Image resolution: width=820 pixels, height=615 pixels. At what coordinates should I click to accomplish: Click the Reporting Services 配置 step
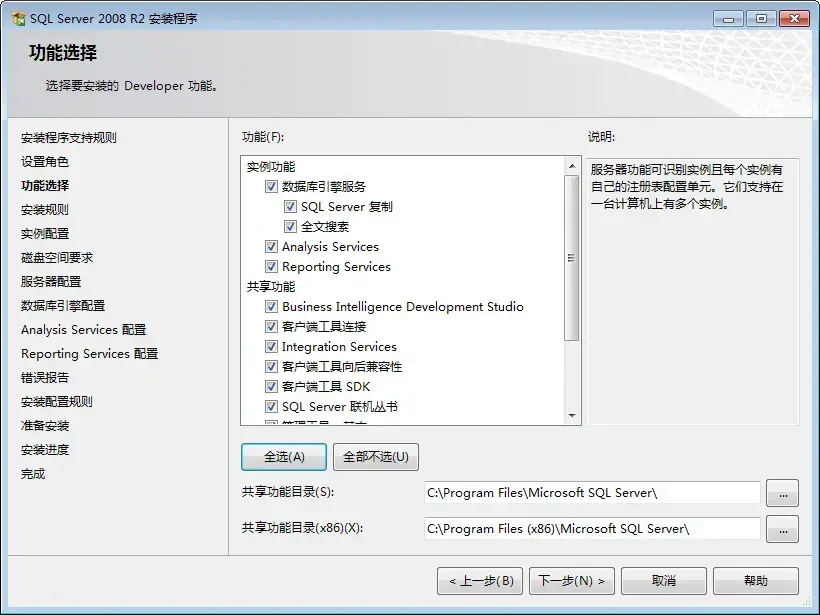point(89,354)
